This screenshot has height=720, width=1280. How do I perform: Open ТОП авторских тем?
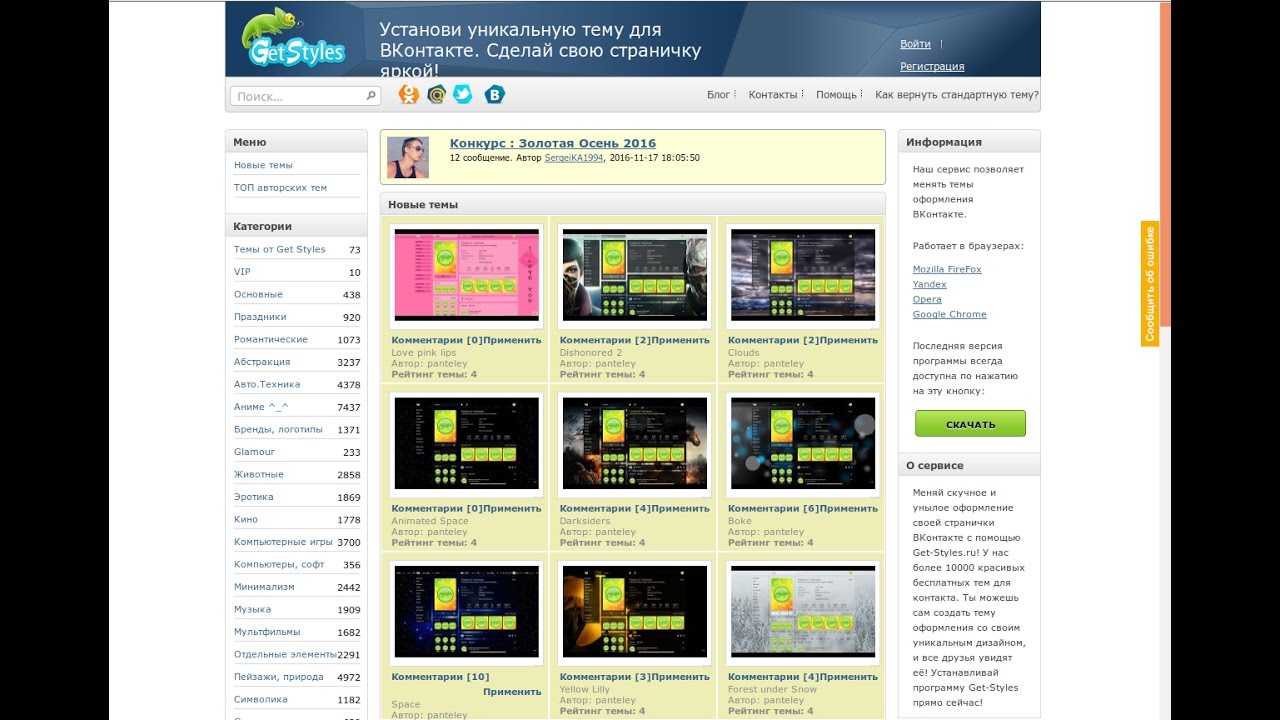point(280,187)
